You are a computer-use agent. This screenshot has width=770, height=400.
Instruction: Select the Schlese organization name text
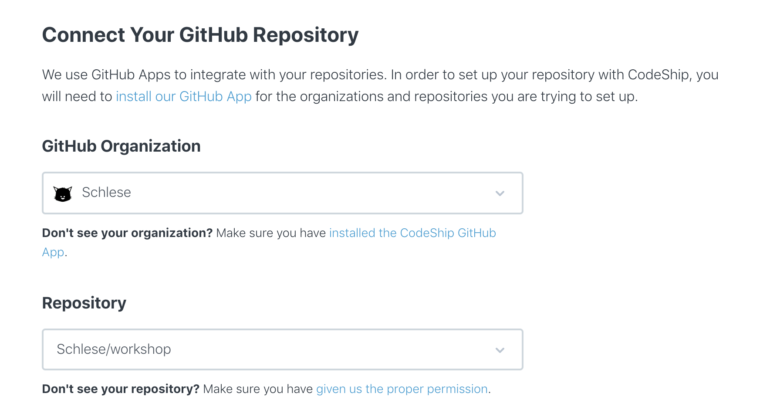(x=106, y=192)
